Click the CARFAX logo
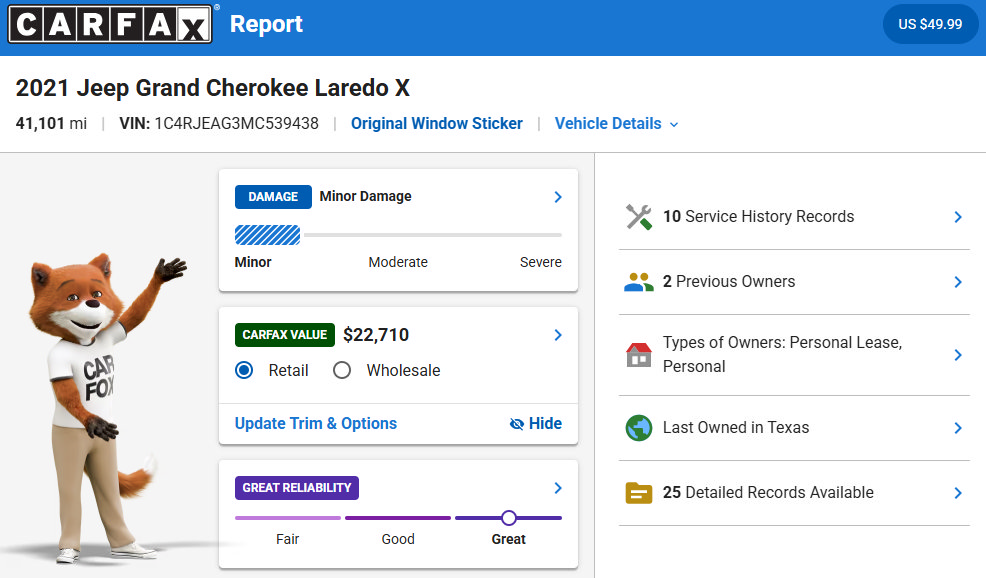Viewport: 986px width, 578px height. (x=110, y=24)
